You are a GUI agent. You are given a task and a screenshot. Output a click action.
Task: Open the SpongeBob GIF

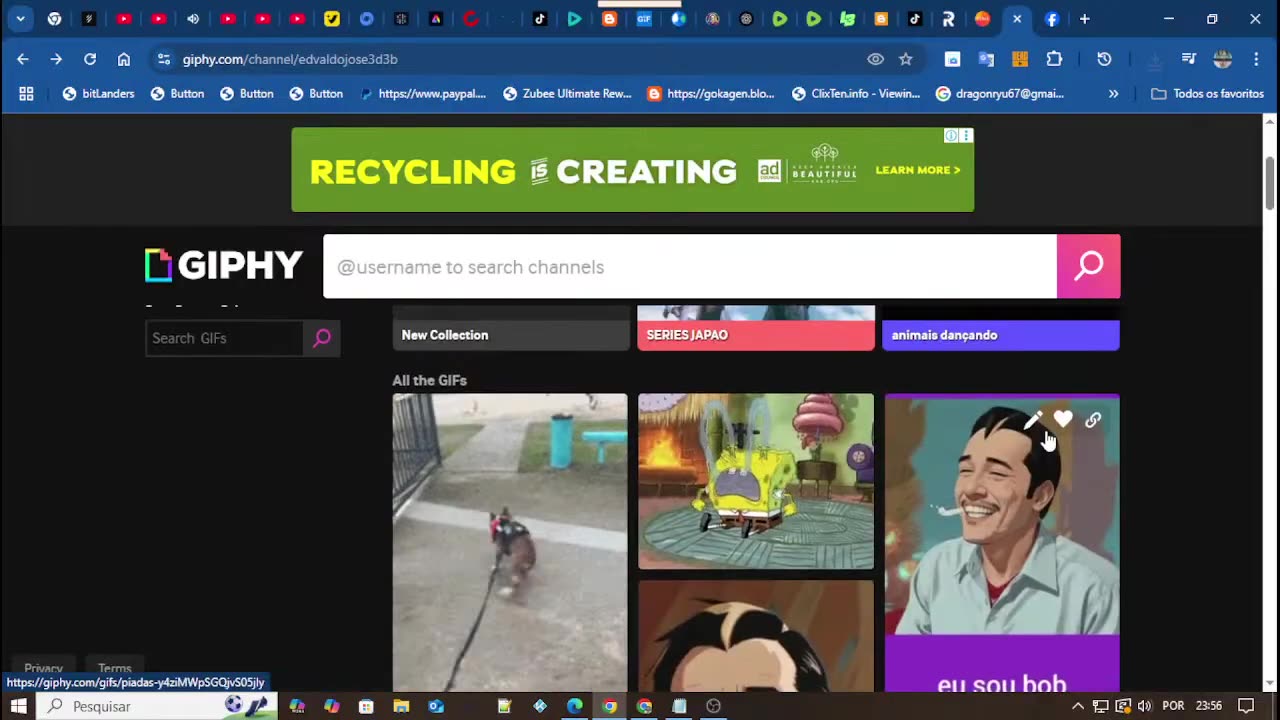pyautogui.click(x=756, y=481)
